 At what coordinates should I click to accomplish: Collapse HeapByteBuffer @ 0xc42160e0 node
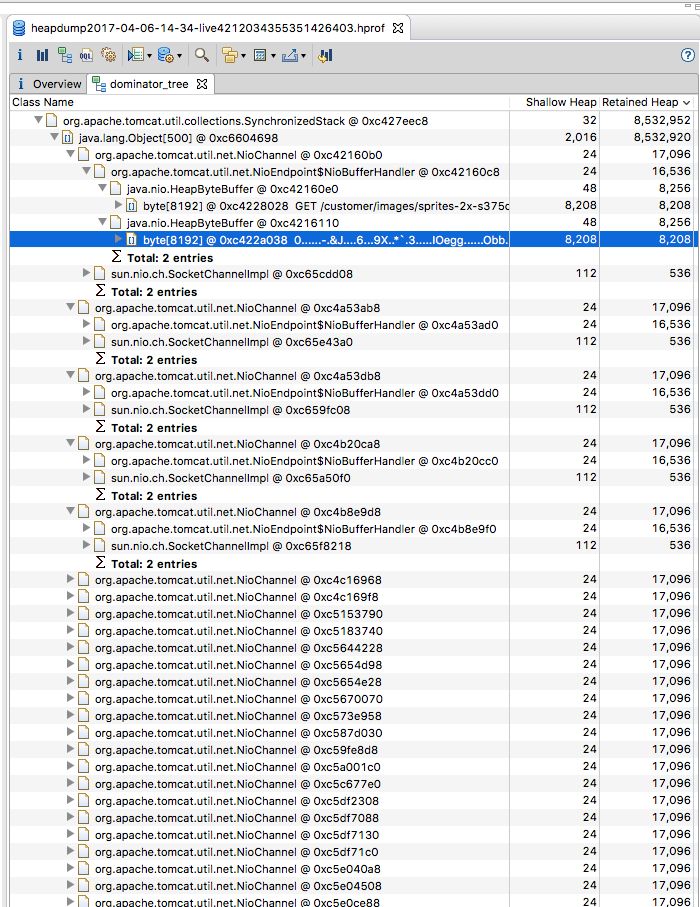click(x=102, y=187)
